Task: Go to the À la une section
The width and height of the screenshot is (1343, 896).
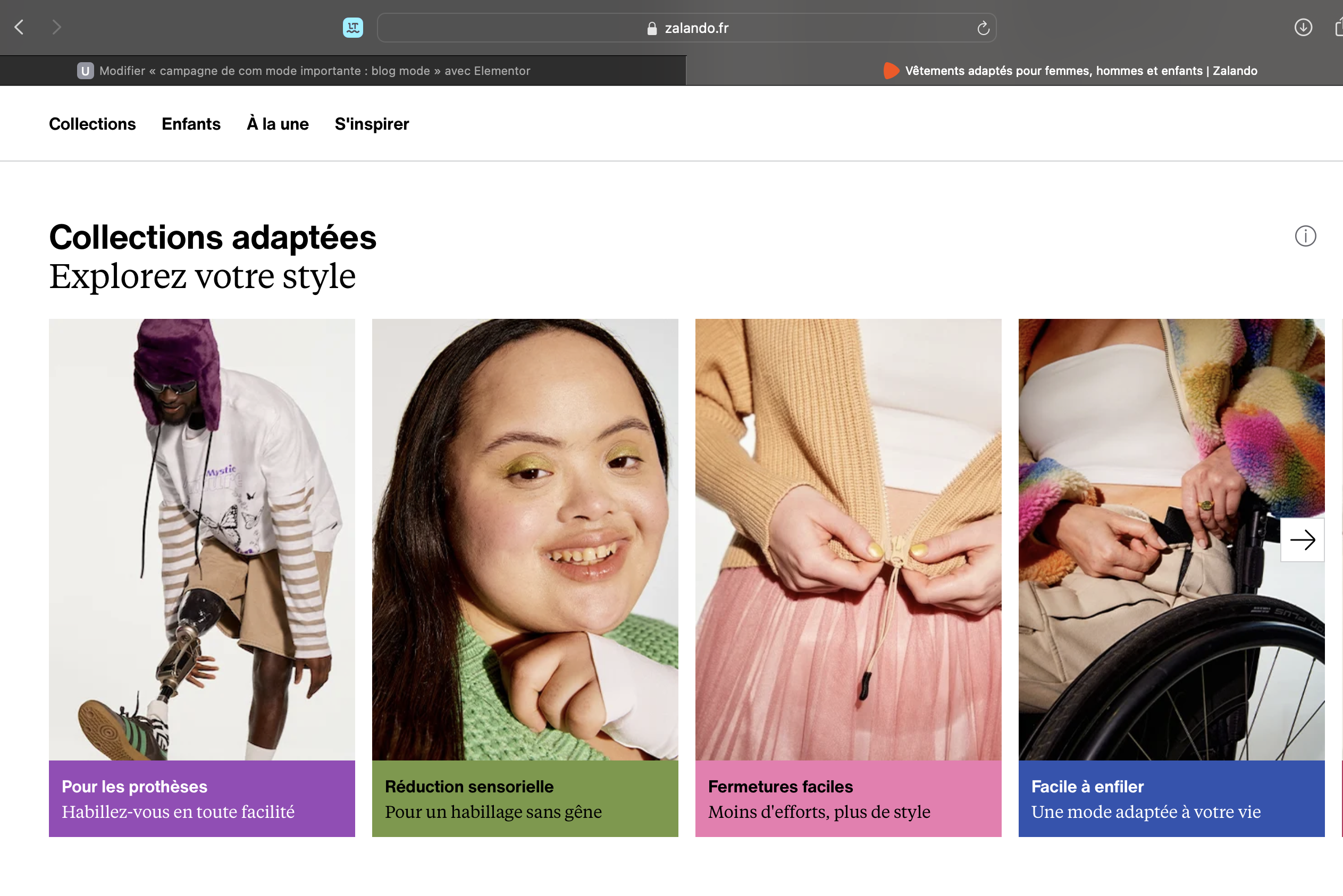Action: [278, 124]
